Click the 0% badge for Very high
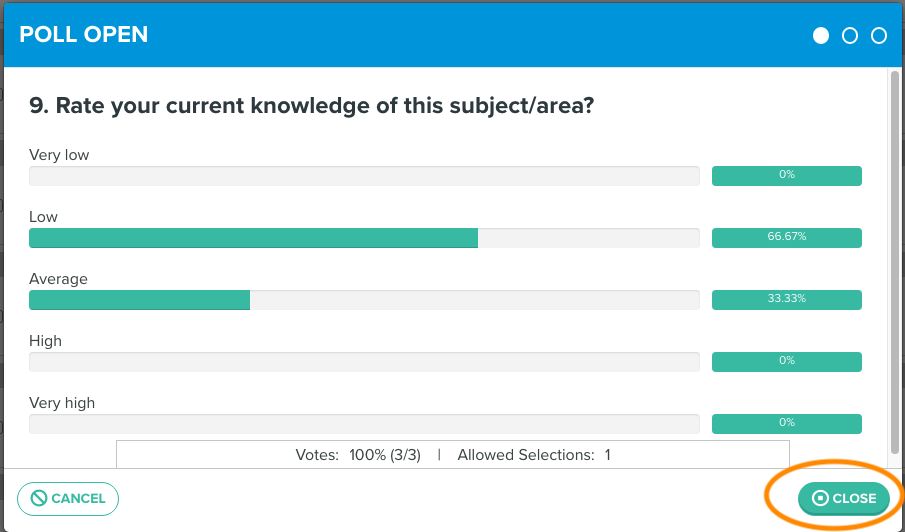 point(787,424)
